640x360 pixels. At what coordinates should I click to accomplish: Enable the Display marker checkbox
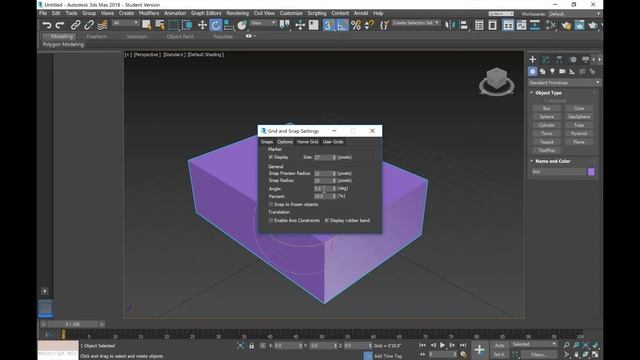271,157
